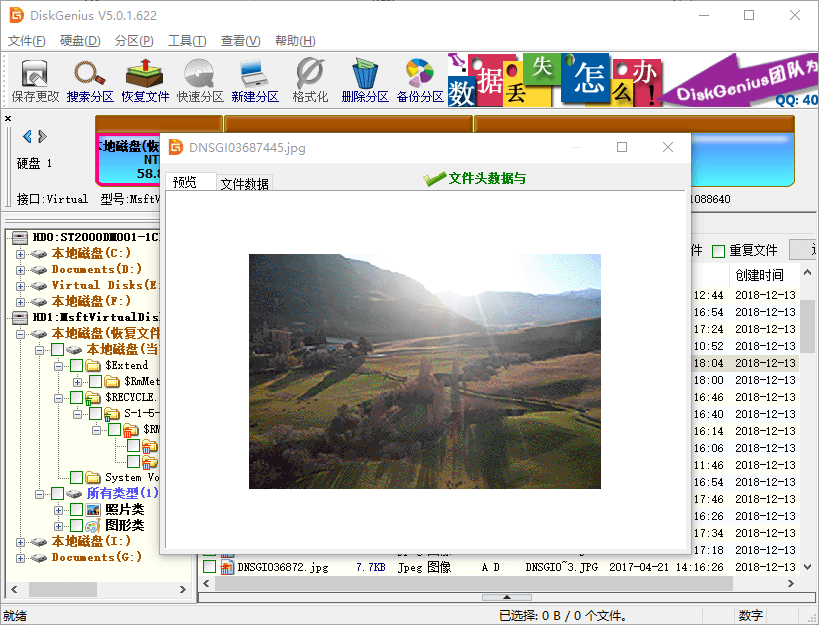Viewport: 819px width, 625px height.
Task: Click the 文件头数据 status link in preview
Action: click(x=486, y=179)
